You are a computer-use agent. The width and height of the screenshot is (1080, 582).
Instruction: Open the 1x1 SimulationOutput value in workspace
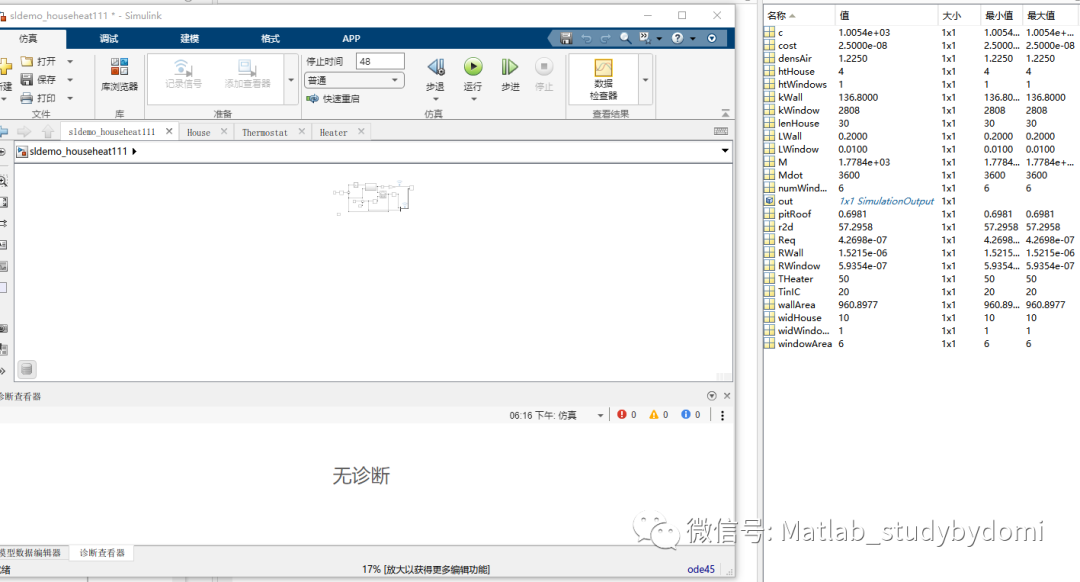886,201
